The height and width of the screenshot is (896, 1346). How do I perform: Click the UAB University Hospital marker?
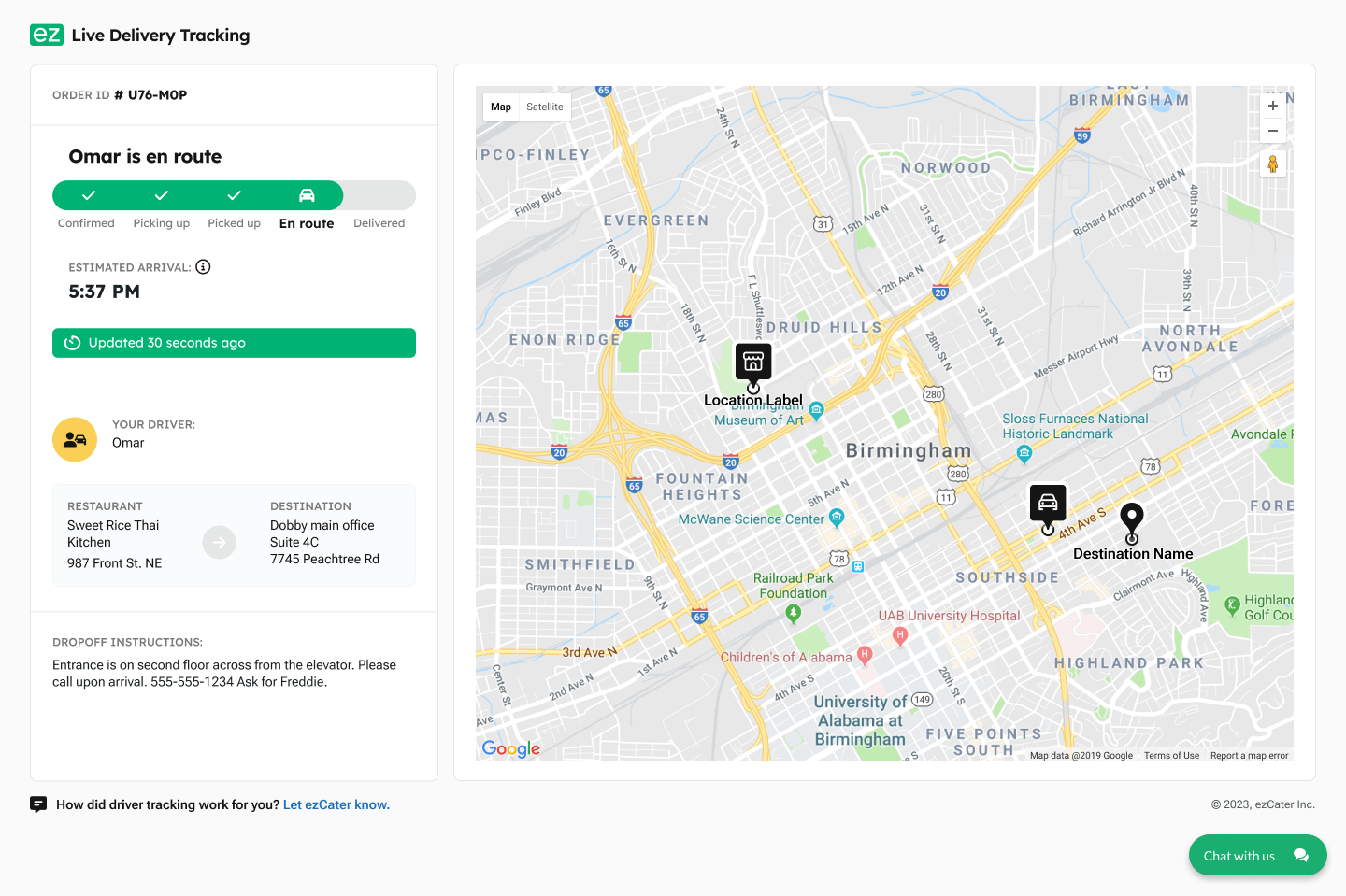(x=900, y=635)
